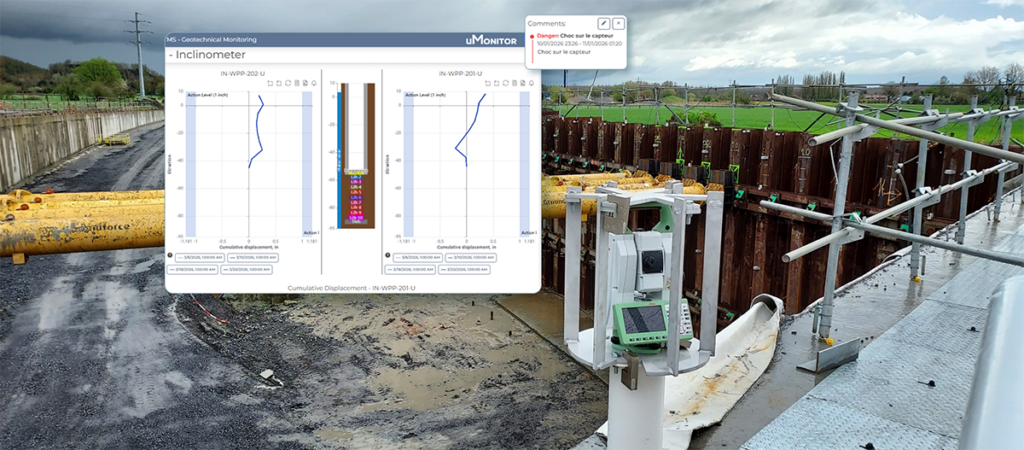Image resolution: width=1024 pixels, height=450 pixels.
Task: Click the export file icon above IN-WPP-201-U
Action: [x=522, y=83]
